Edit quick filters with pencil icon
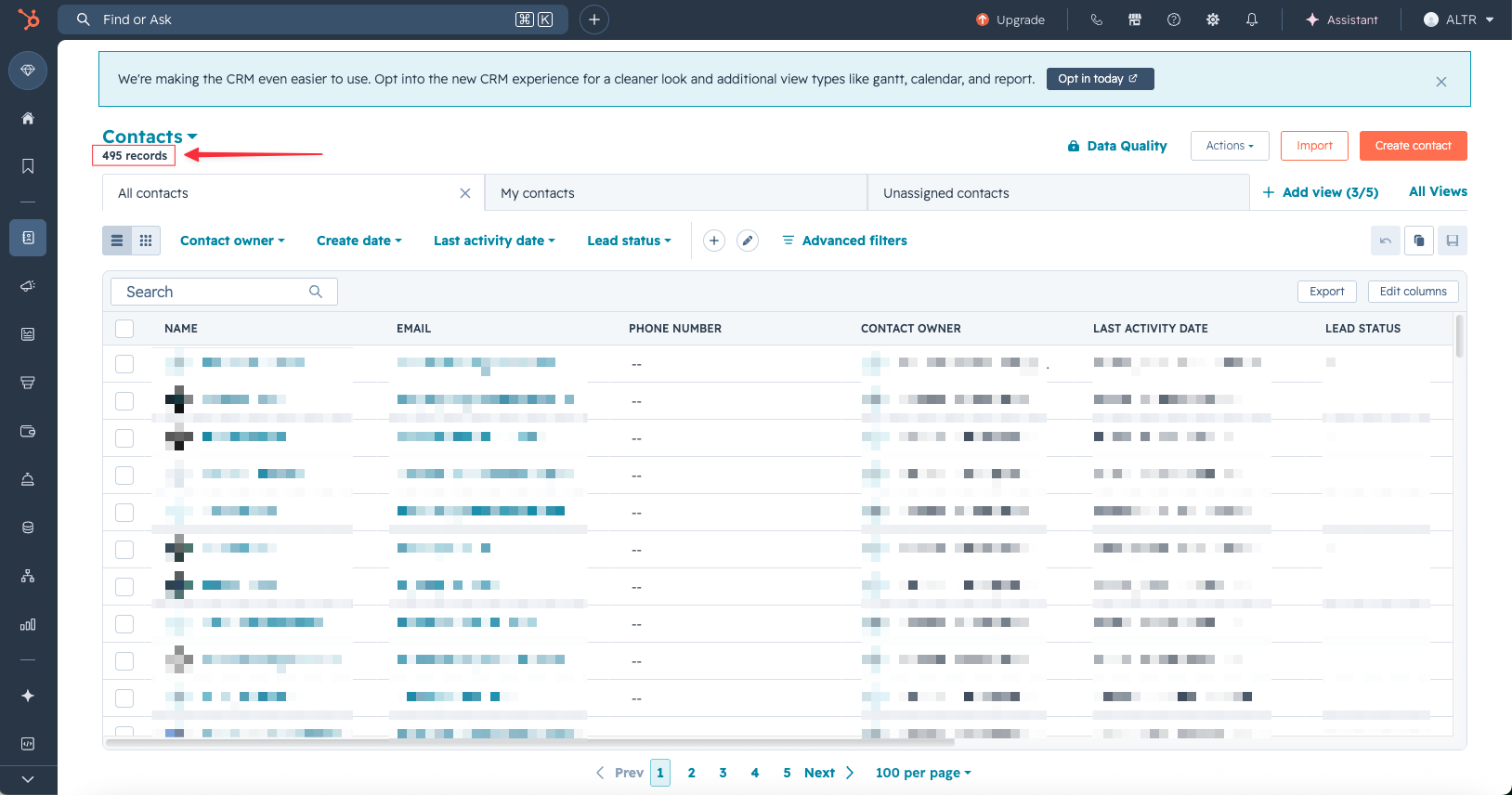Viewport: 1512px width, 795px height. pos(748,241)
